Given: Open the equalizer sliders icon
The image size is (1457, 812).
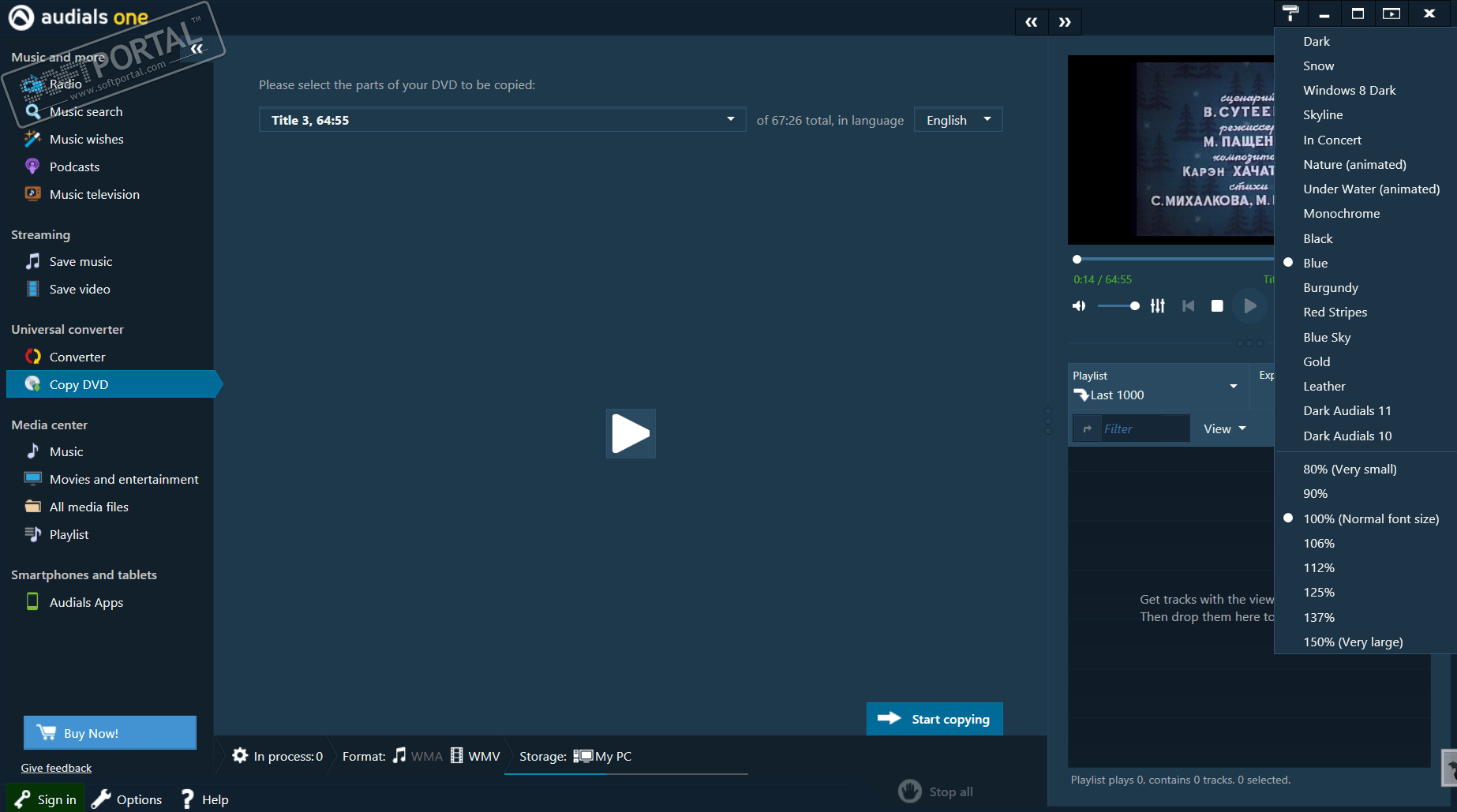Looking at the screenshot, I should [1158, 305].
